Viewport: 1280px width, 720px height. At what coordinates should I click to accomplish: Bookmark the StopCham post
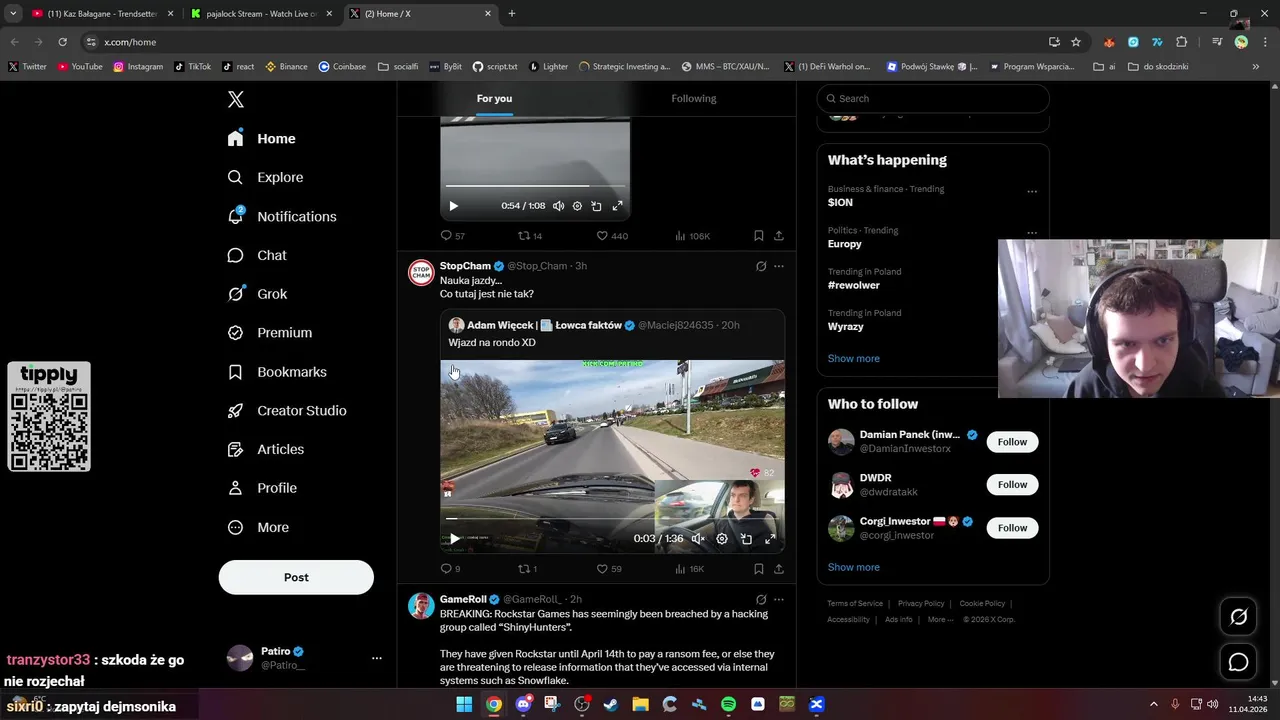759,569
